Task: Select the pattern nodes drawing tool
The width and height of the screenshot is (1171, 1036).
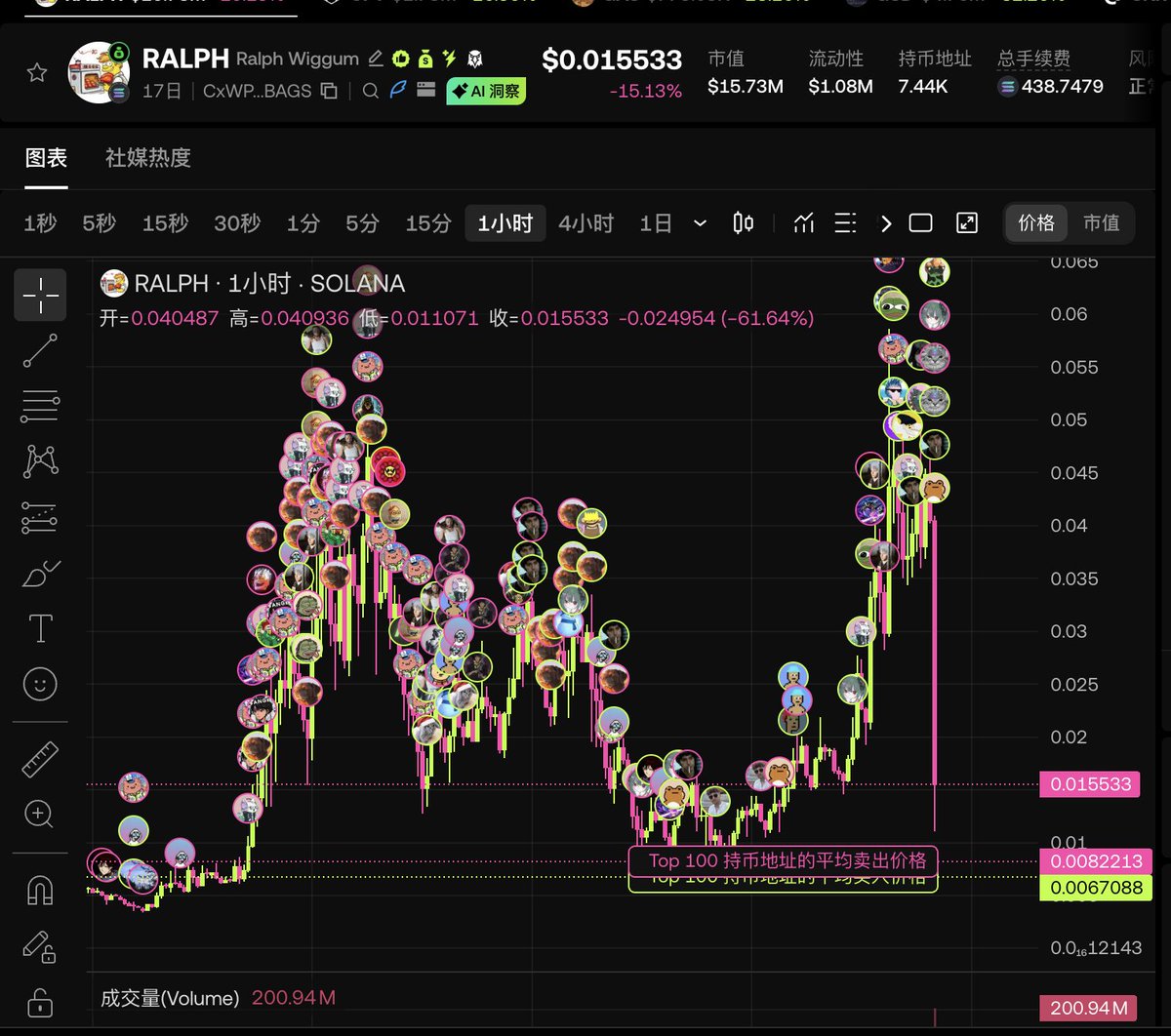Action: (x=40, y=461)
